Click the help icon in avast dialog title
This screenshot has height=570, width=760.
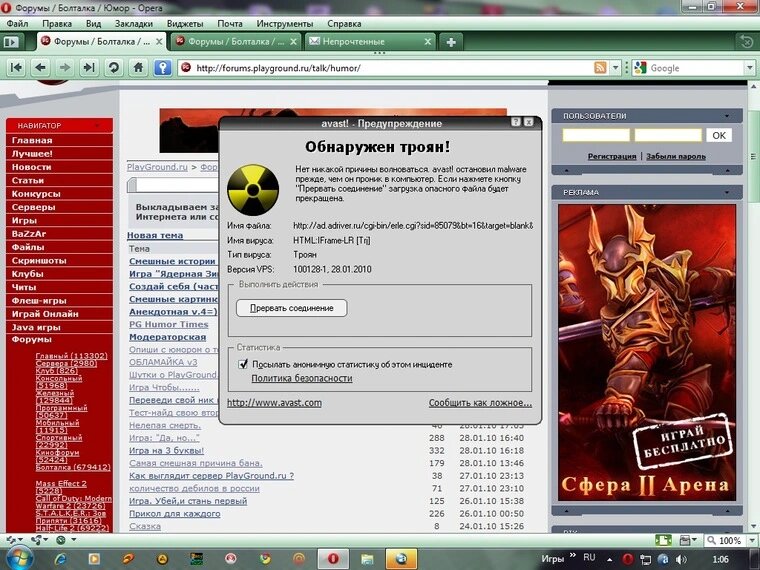[x=516, y=122]
